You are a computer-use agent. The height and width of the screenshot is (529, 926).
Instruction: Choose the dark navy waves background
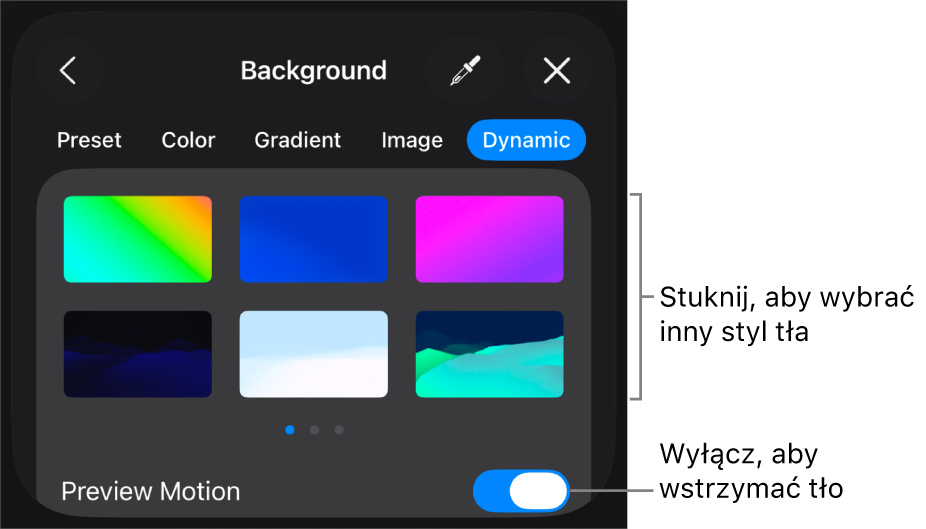point(138,354)
